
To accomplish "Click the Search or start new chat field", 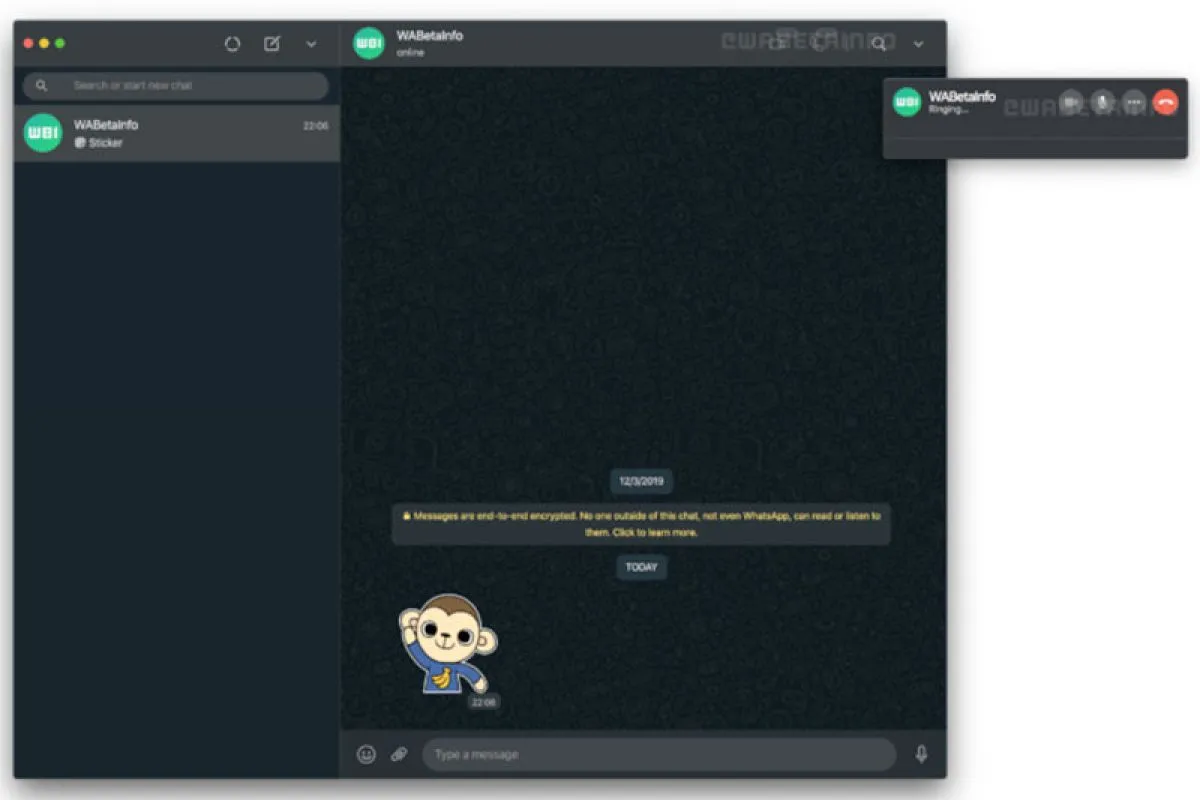I will pyautogui.click(x=177, y=86).
